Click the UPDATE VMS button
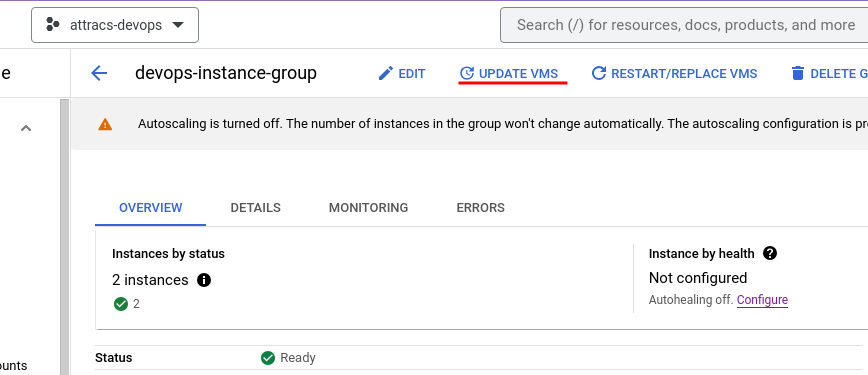 pos(509,74)
